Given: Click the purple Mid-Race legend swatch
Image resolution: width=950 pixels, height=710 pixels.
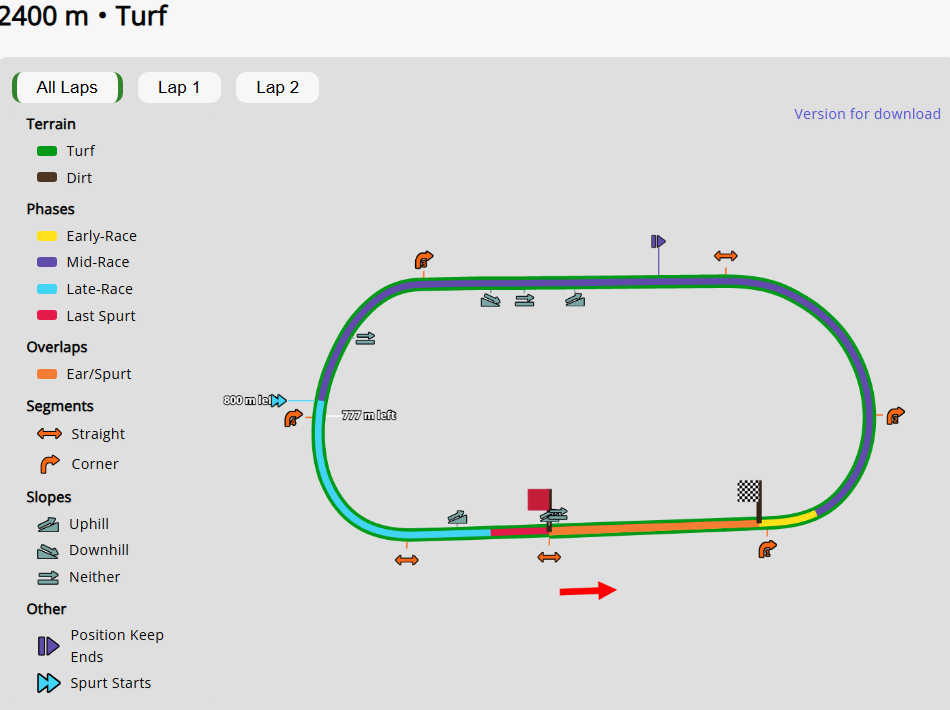Looking at the screenshot, I should tap(47, 262).
